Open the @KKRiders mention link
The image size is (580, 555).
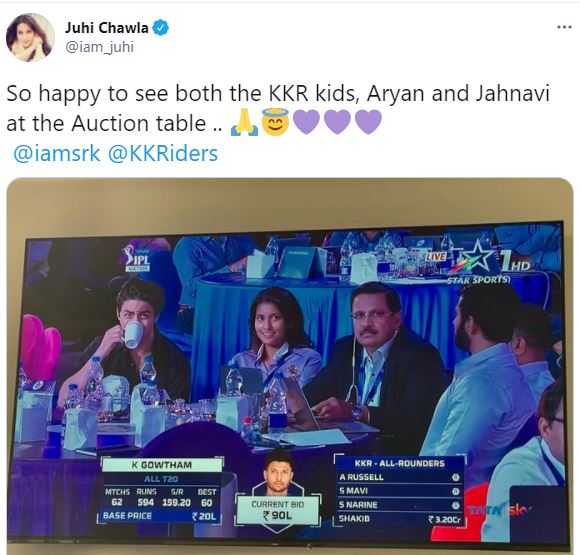pyautogui.click(x=163, y=154)
